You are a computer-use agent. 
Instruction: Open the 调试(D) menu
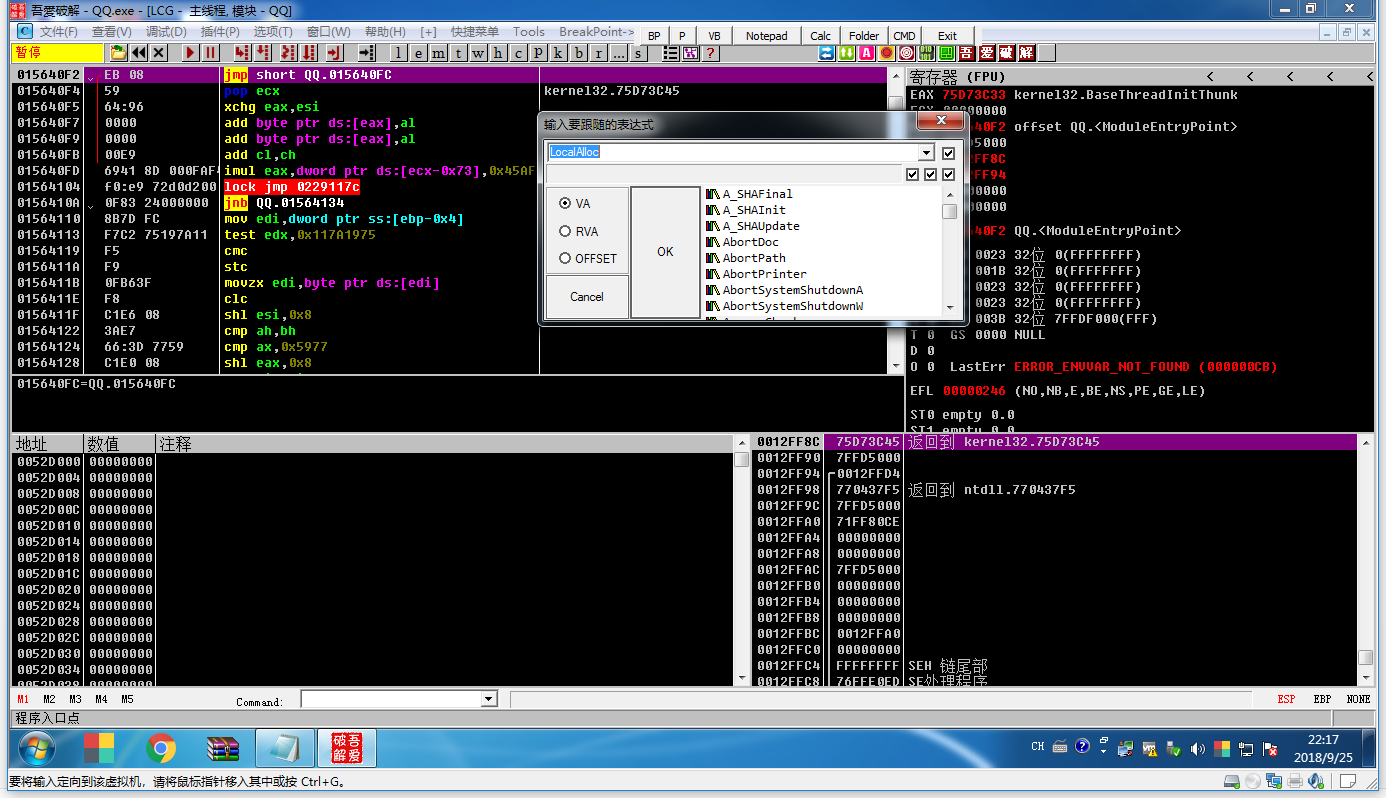165,32
